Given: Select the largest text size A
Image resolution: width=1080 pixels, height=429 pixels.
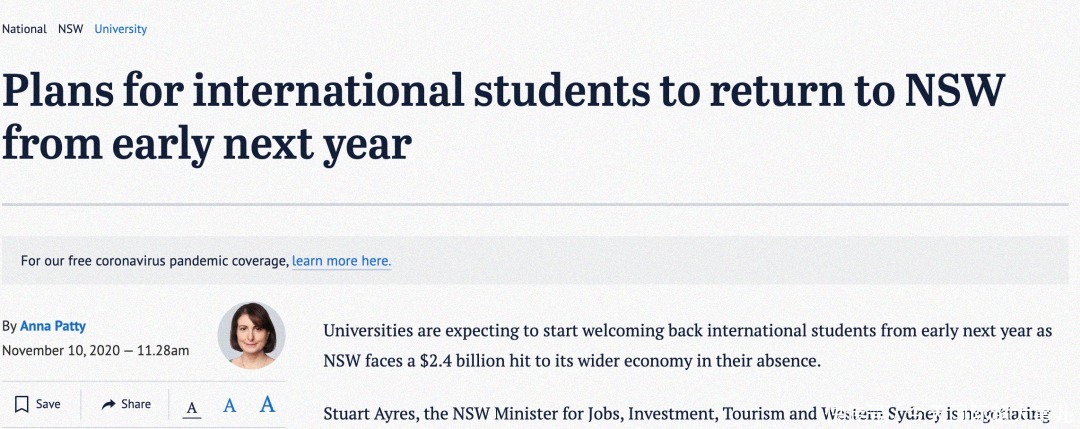Looking at the screenshot, I should 267,404.
